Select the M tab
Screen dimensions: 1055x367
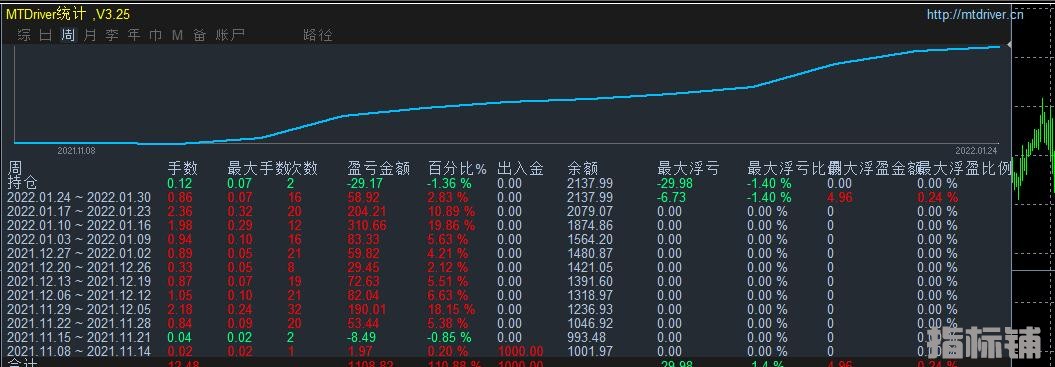(x=178, y=35)
